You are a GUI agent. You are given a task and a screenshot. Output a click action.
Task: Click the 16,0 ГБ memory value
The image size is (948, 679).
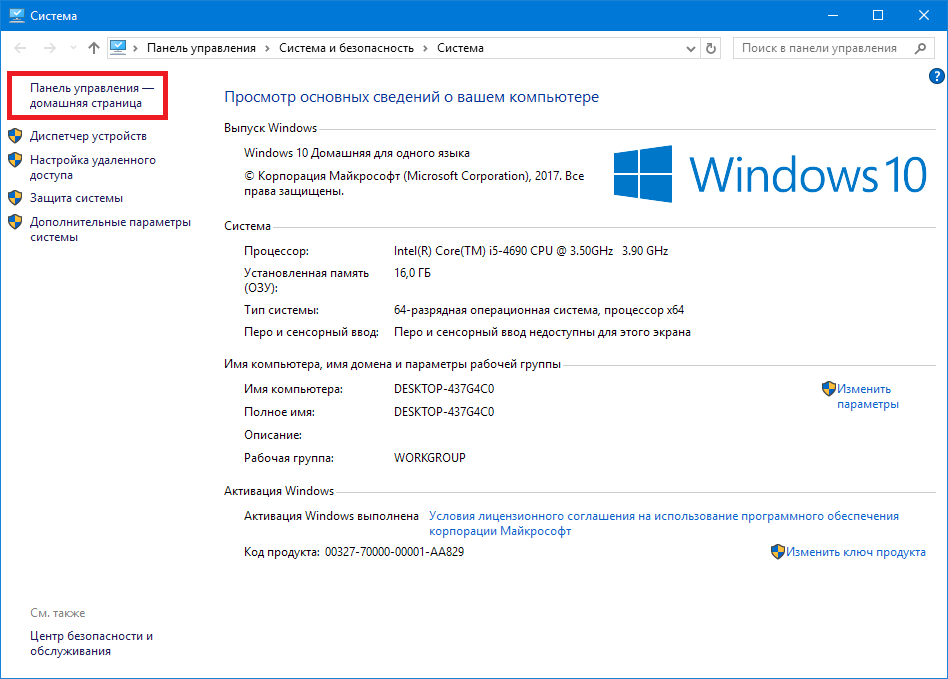[x=412, y=273]
